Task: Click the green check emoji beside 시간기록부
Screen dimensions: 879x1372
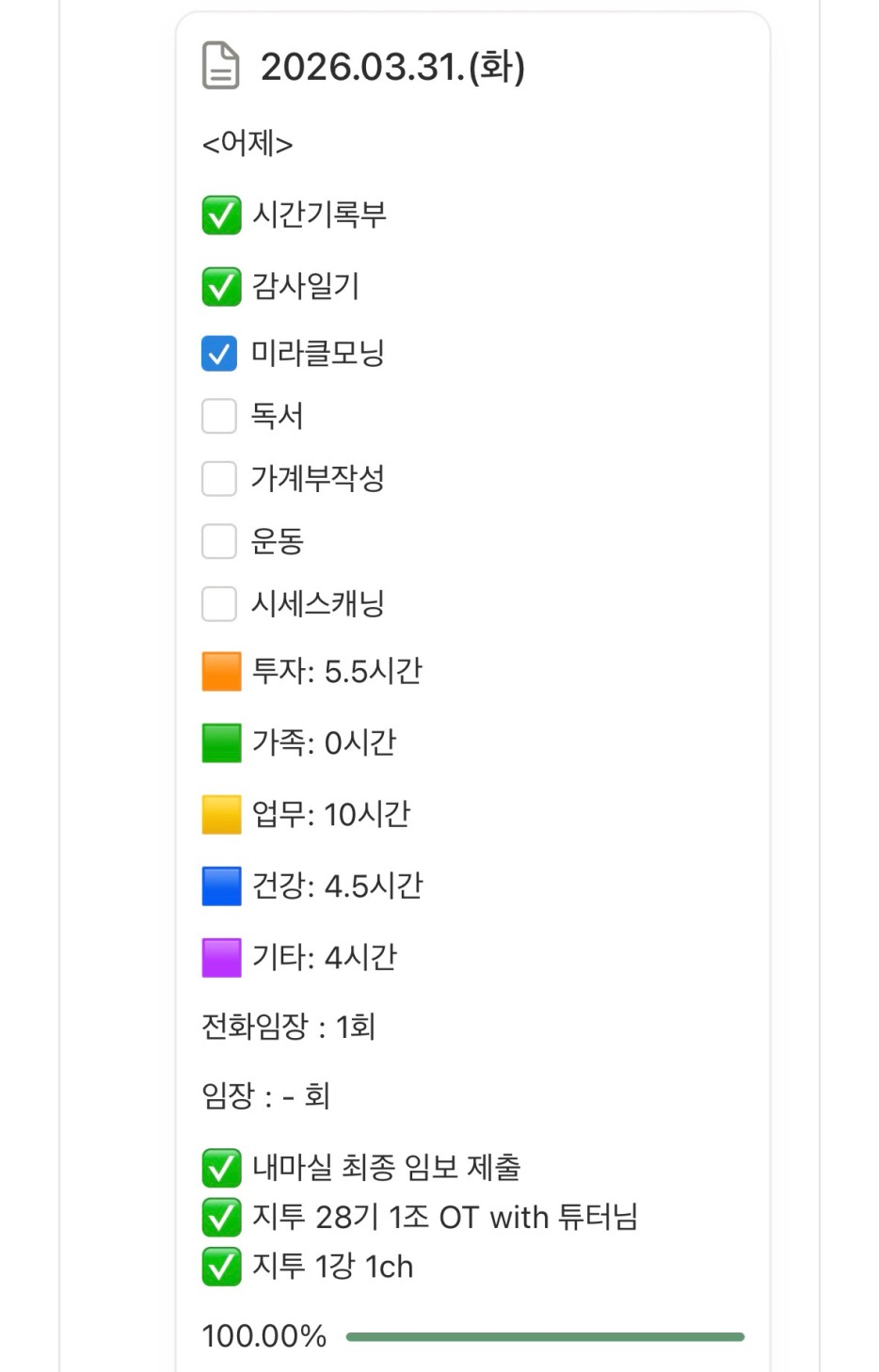Action: coord(221,215)
